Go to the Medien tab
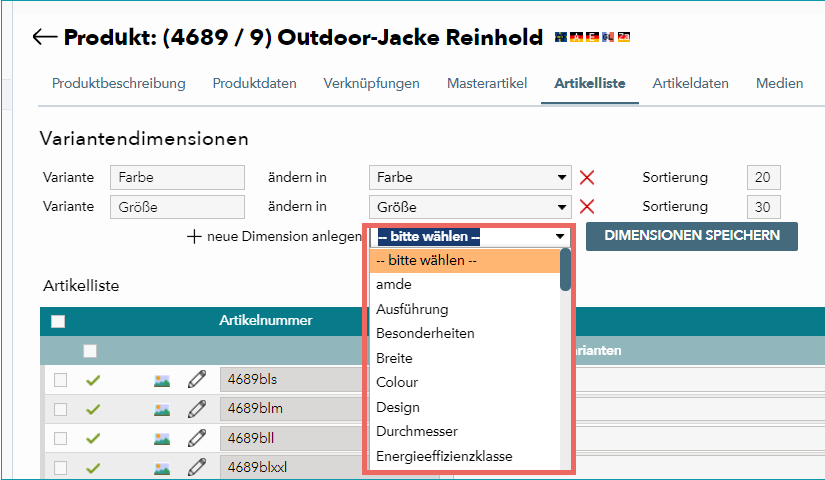The width and height of the screenshot is (825, 480). pyautogui.click(x=779, y=83)
